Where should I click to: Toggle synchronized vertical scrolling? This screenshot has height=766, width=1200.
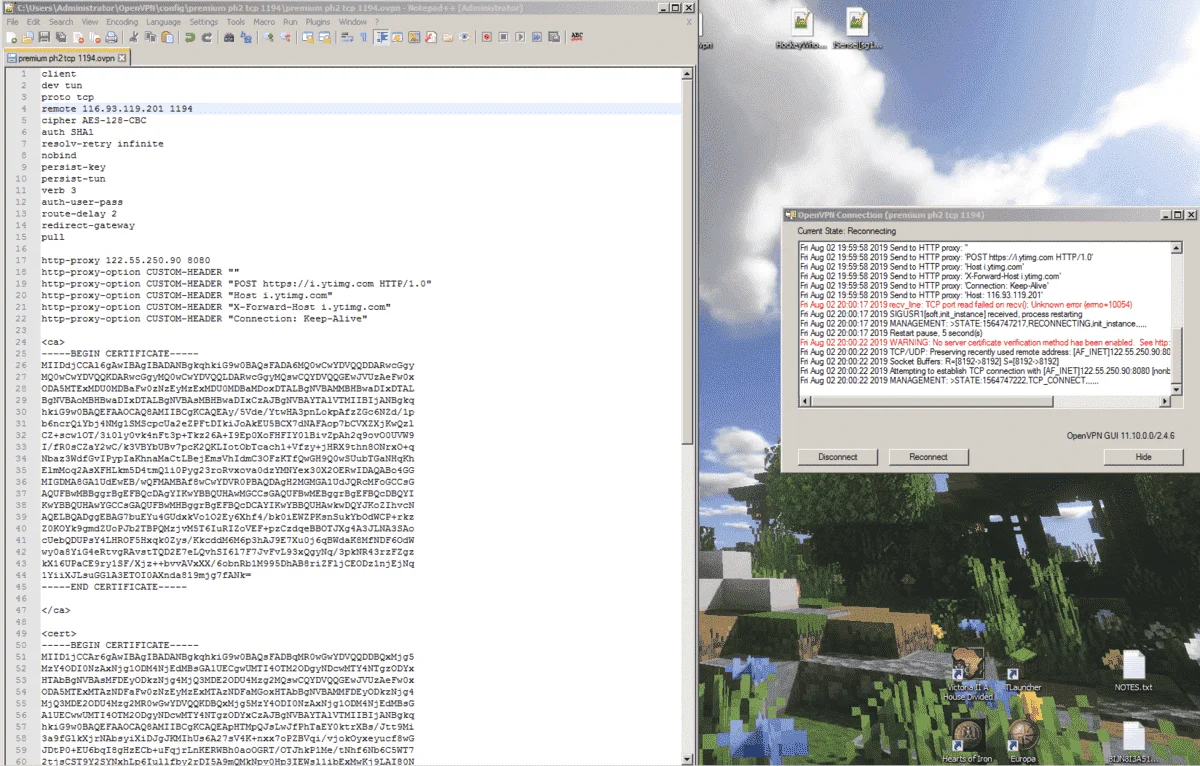[308, 37]
